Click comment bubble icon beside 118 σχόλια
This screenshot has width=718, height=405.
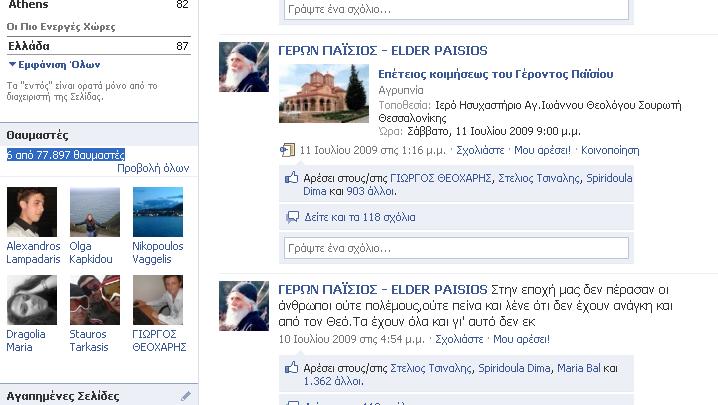[292, 217]
